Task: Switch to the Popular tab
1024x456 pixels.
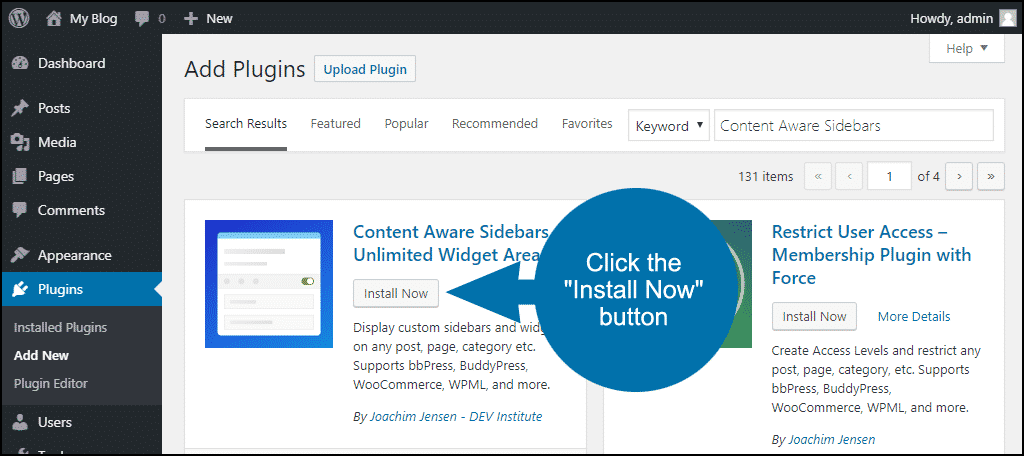Action: 406,123
